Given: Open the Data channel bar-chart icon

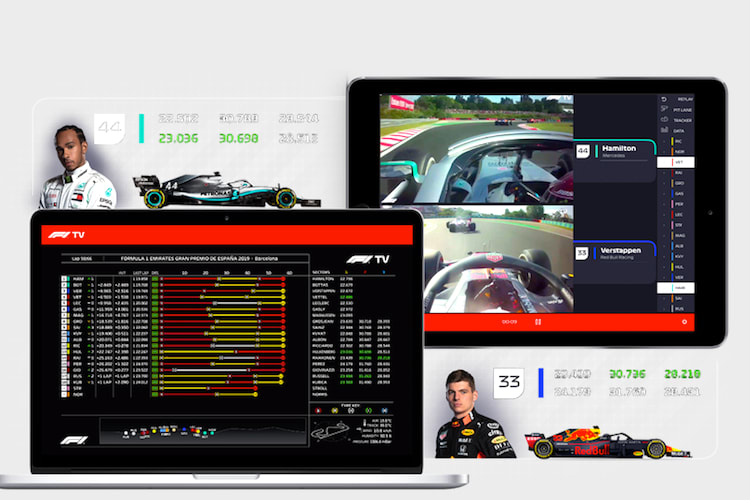Looking at the screenshot, I should click(x=664, y=130).
